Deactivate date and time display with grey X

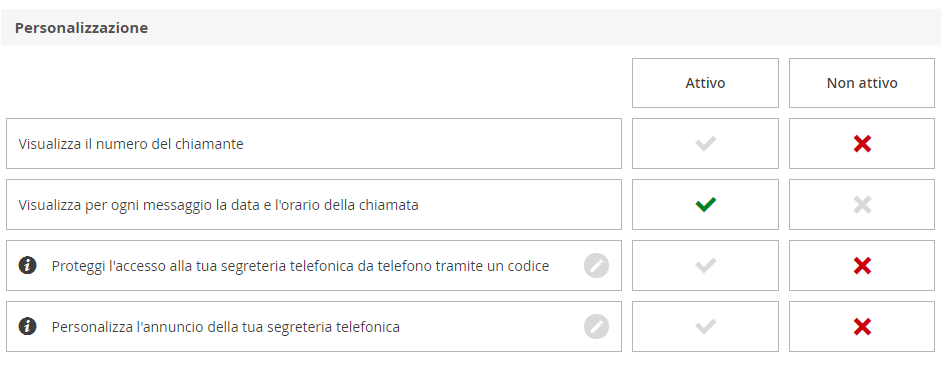pyautogui.click(x=862, y=204)
